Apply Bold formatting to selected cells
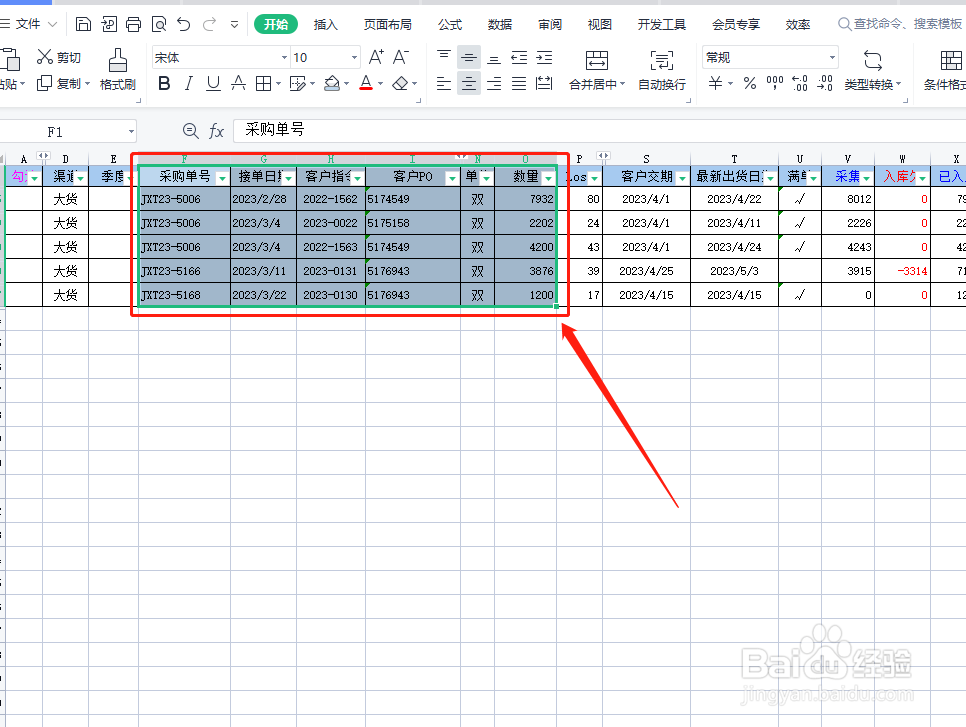Screen dimensions: 966x727 pyautogui.click(x=164, y=84)
